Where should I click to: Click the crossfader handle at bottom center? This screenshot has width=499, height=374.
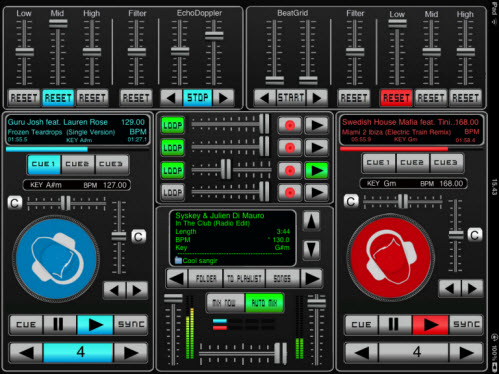pyautogui.click(x=281, y=353)
